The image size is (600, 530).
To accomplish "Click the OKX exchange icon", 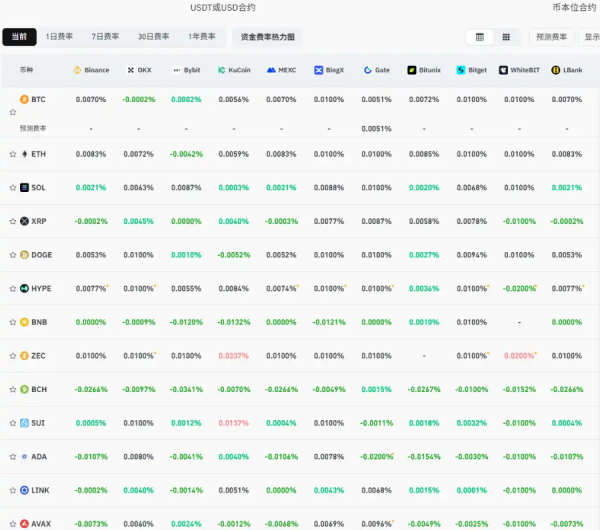I will pos(130,71).
